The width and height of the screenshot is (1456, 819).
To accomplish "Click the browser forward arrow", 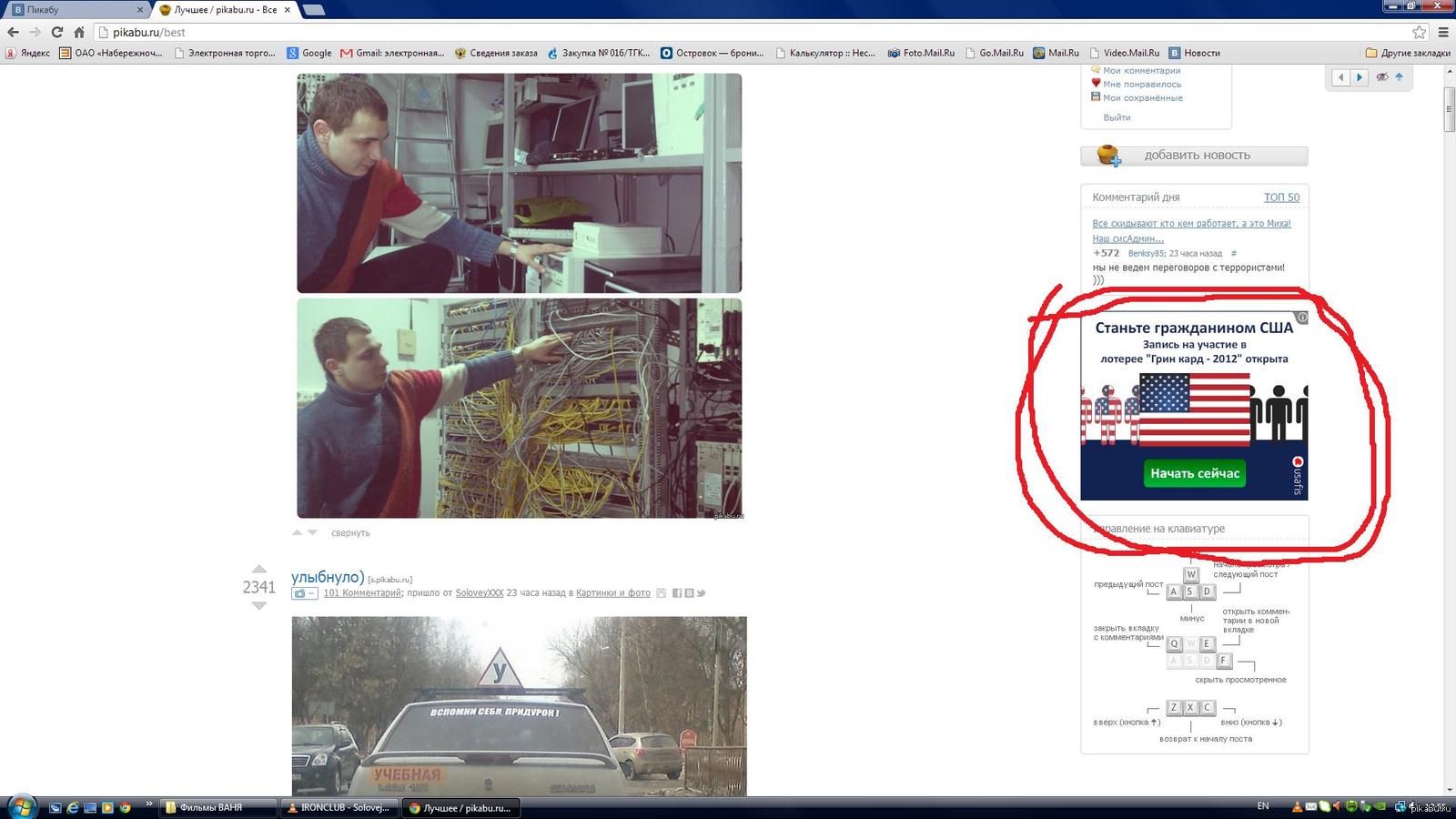I will 35,32.
